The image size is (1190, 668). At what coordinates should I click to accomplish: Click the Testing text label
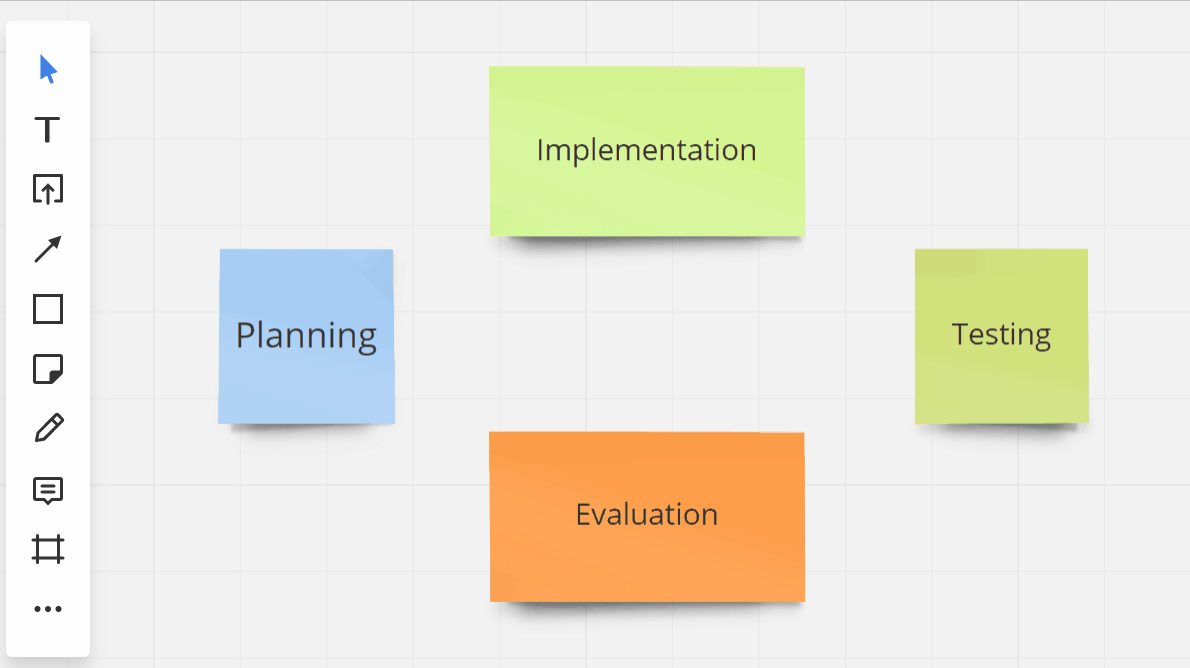coord(1001,334)
